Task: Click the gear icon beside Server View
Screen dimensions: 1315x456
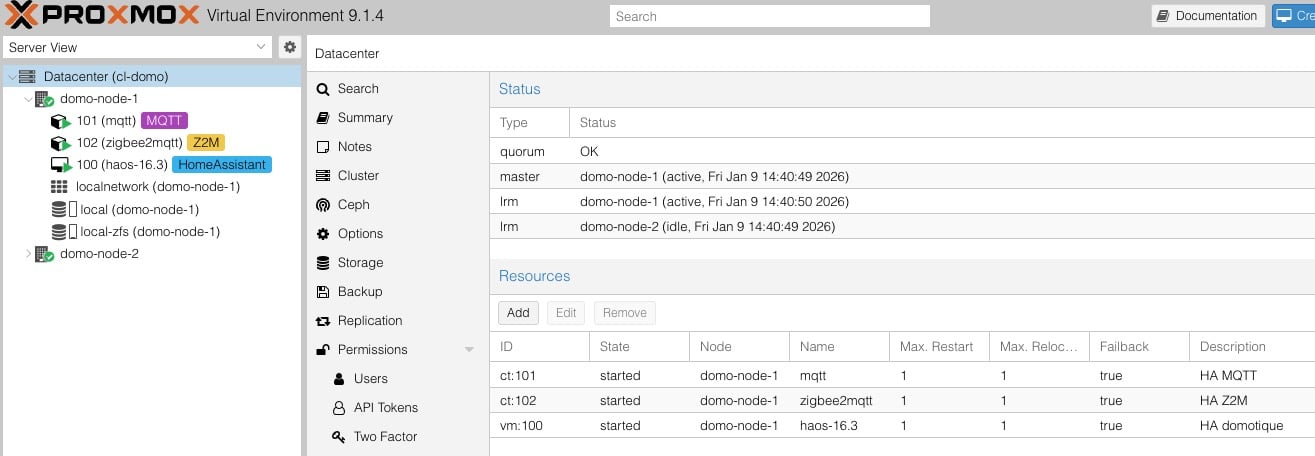Action: (290, 47)
